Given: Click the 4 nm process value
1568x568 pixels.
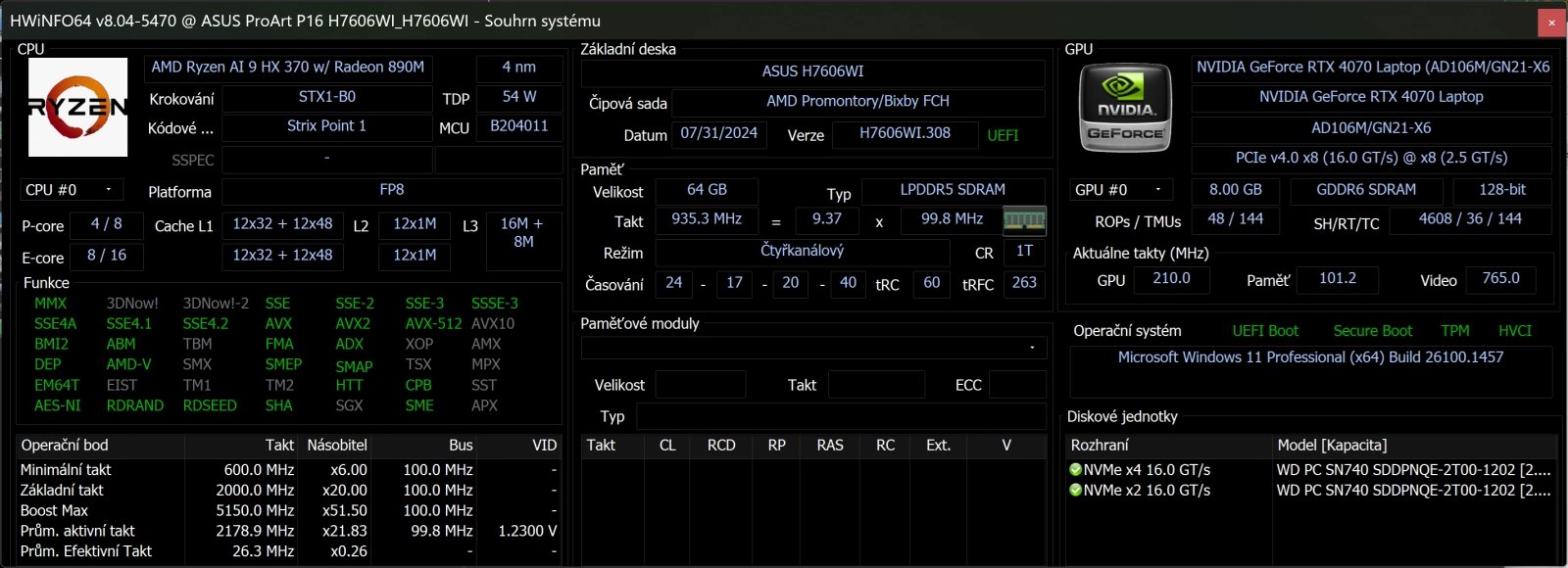Looking at the screenshot, I should point(519,68).
